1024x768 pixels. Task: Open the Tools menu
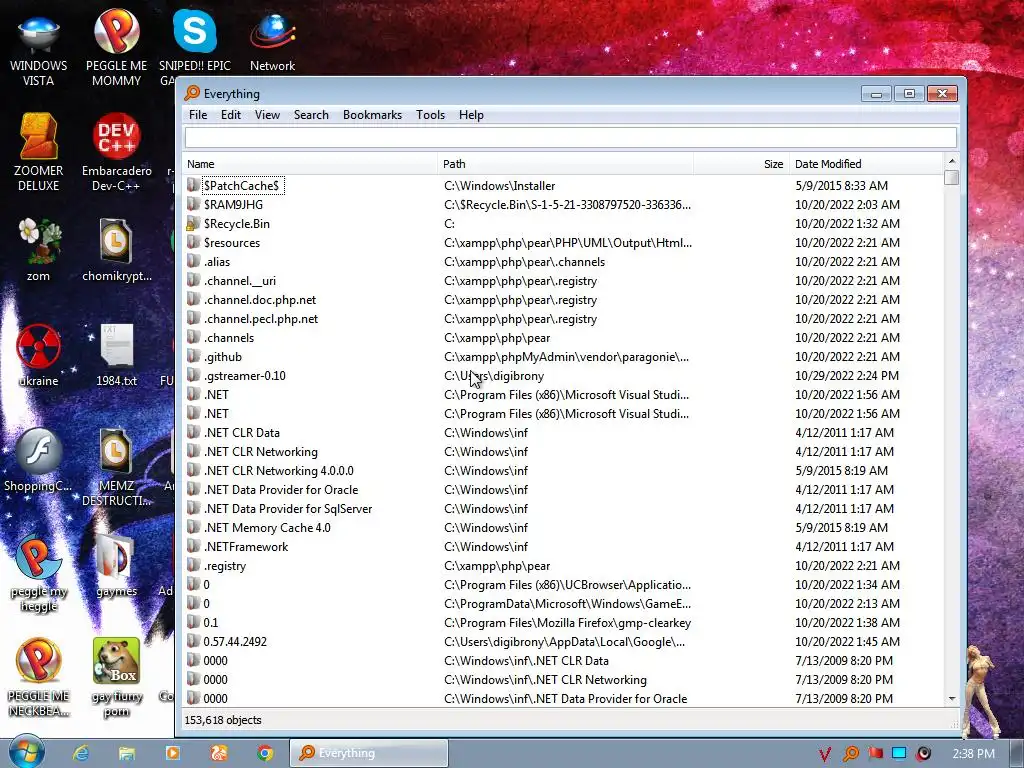pyautogui.click(x=430, y=115)
